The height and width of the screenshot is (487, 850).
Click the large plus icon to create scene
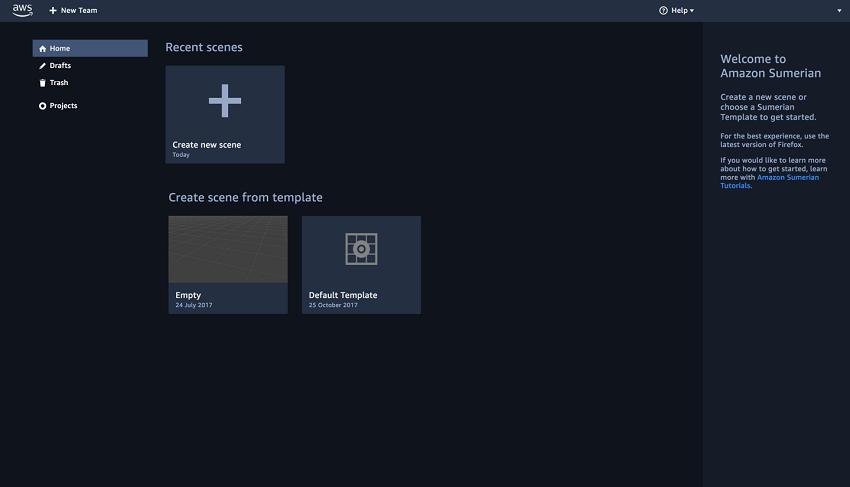[224, 100]
